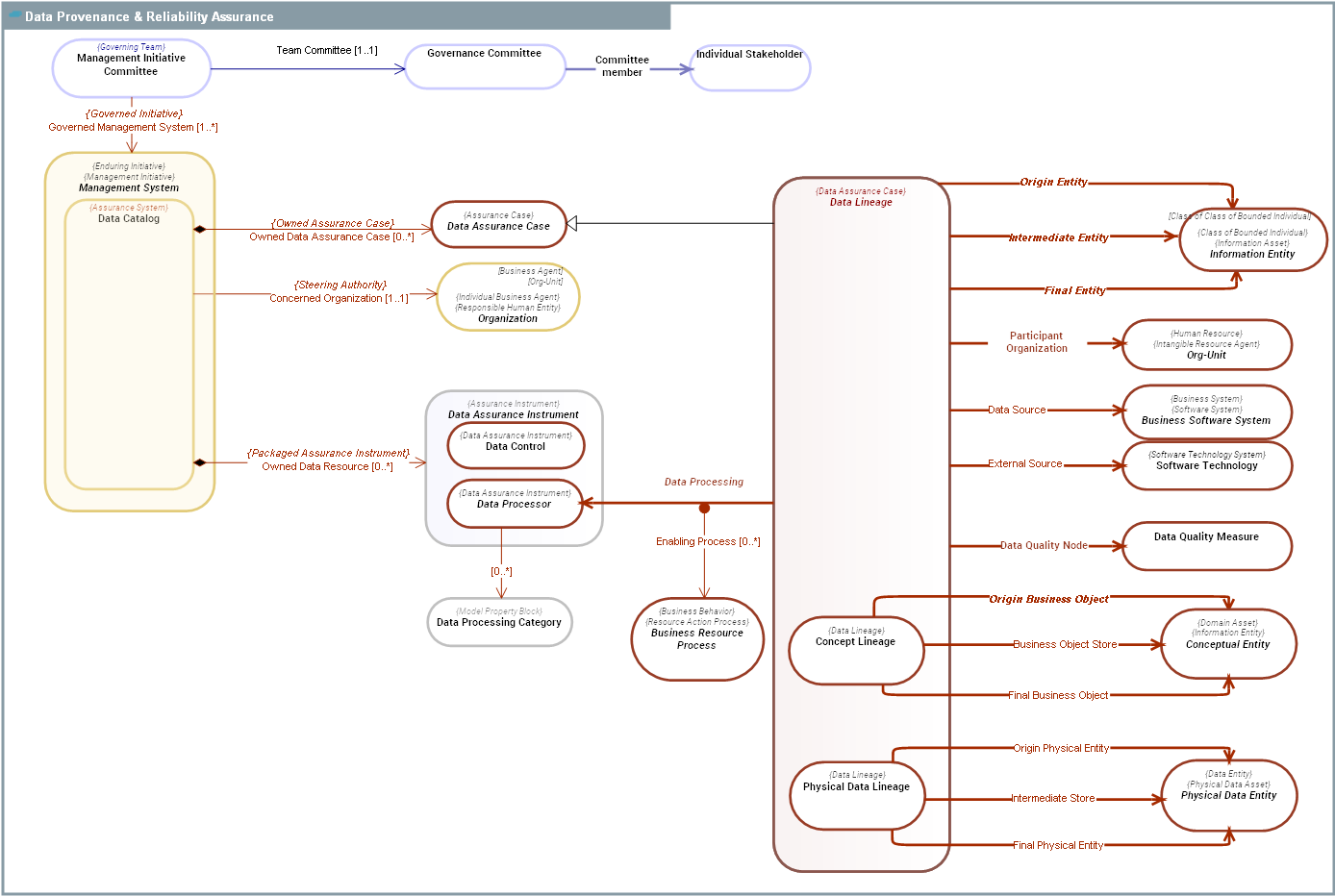Click the Physical Data Lineage element
The image size is (1335, 896).
[857, 794]
